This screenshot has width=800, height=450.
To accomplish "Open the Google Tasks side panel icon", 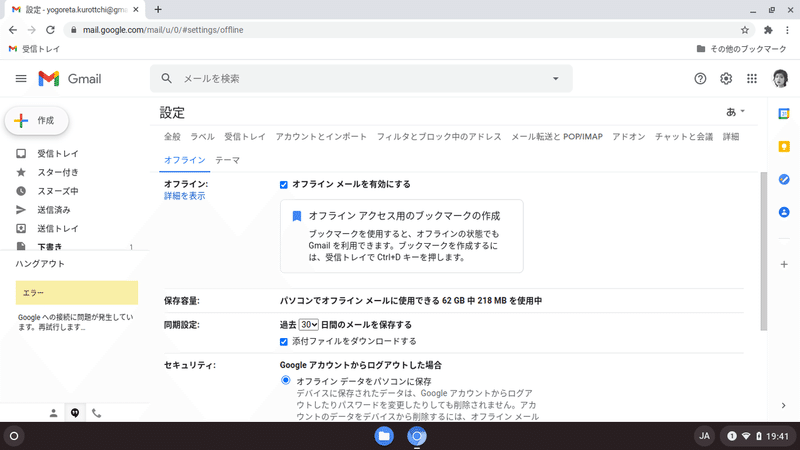I will click(x=784, y=180).
